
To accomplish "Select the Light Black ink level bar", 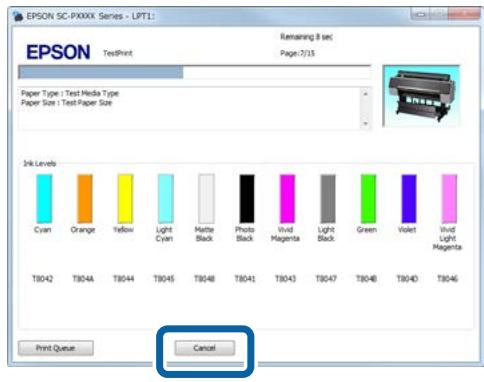I will (x=328, y=198).
